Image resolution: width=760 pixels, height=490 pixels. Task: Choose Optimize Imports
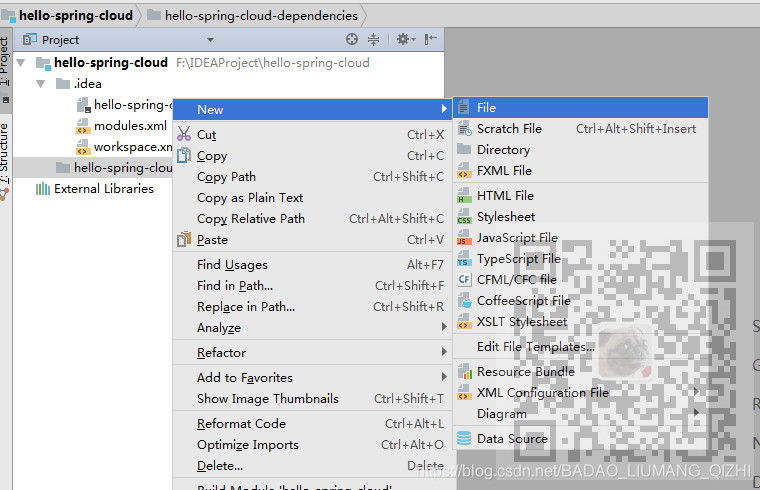(313, 444)
